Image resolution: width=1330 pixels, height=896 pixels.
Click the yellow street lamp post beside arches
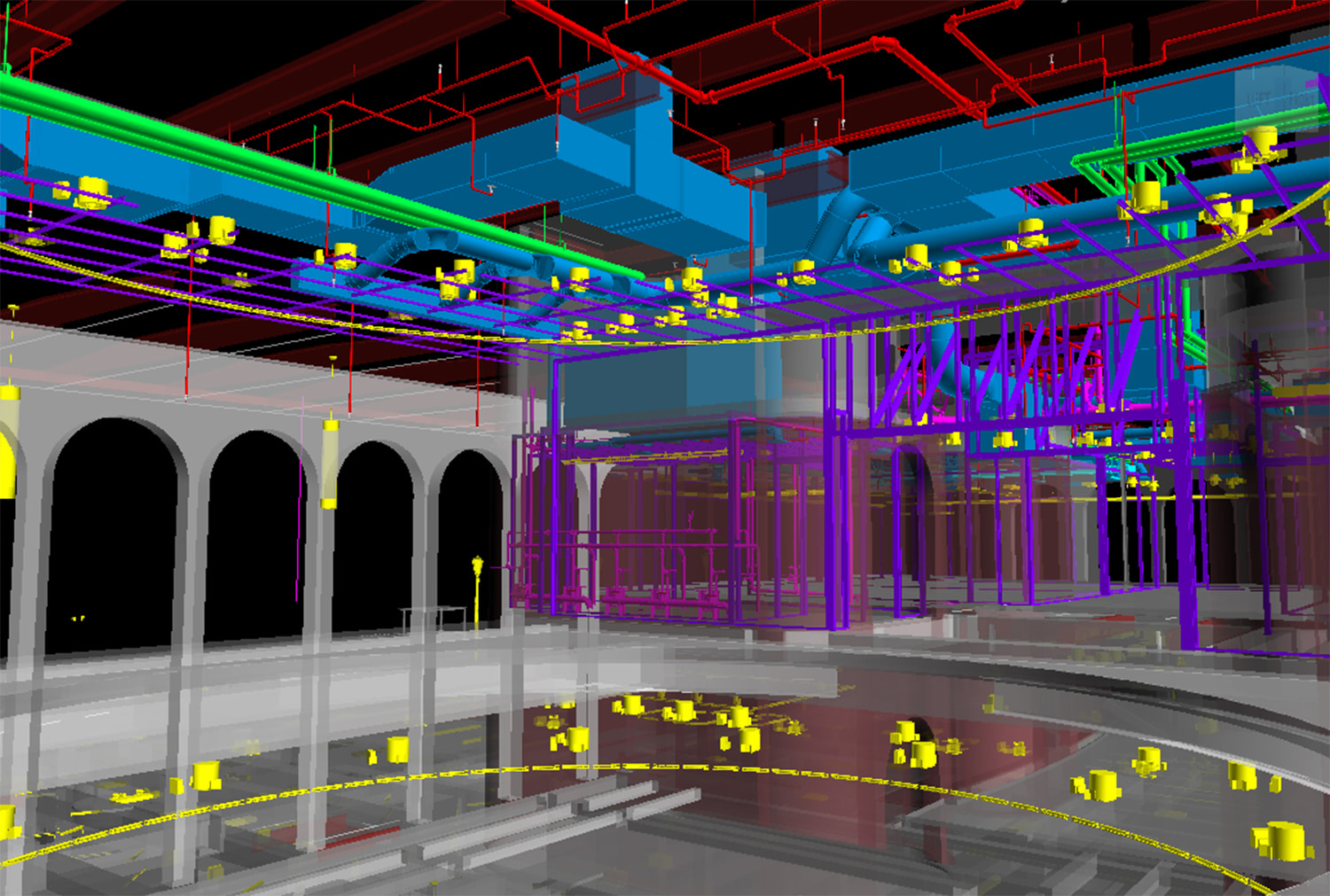coord(478,594)
